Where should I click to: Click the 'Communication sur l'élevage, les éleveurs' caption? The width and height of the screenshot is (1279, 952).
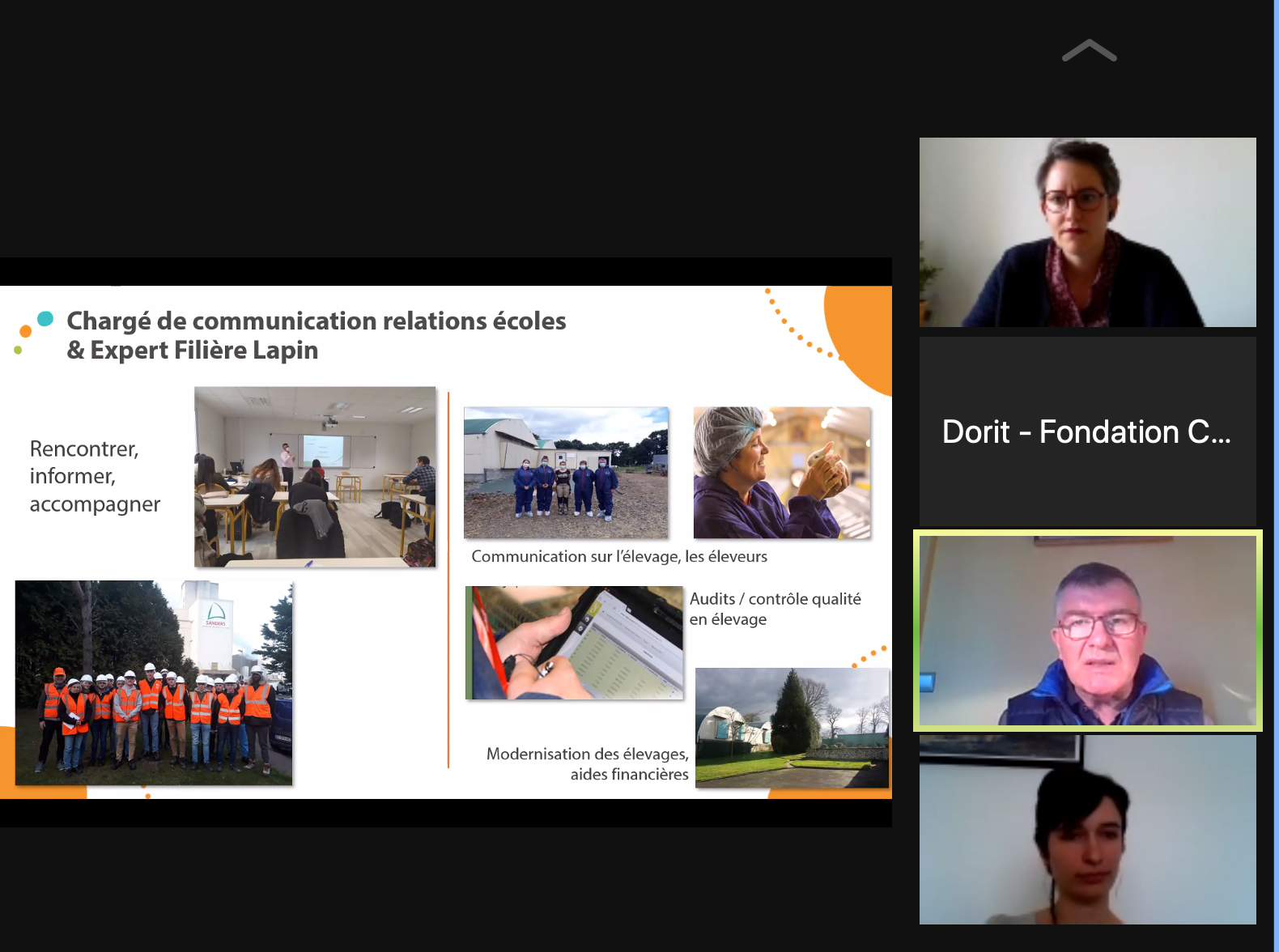point(619,557)
